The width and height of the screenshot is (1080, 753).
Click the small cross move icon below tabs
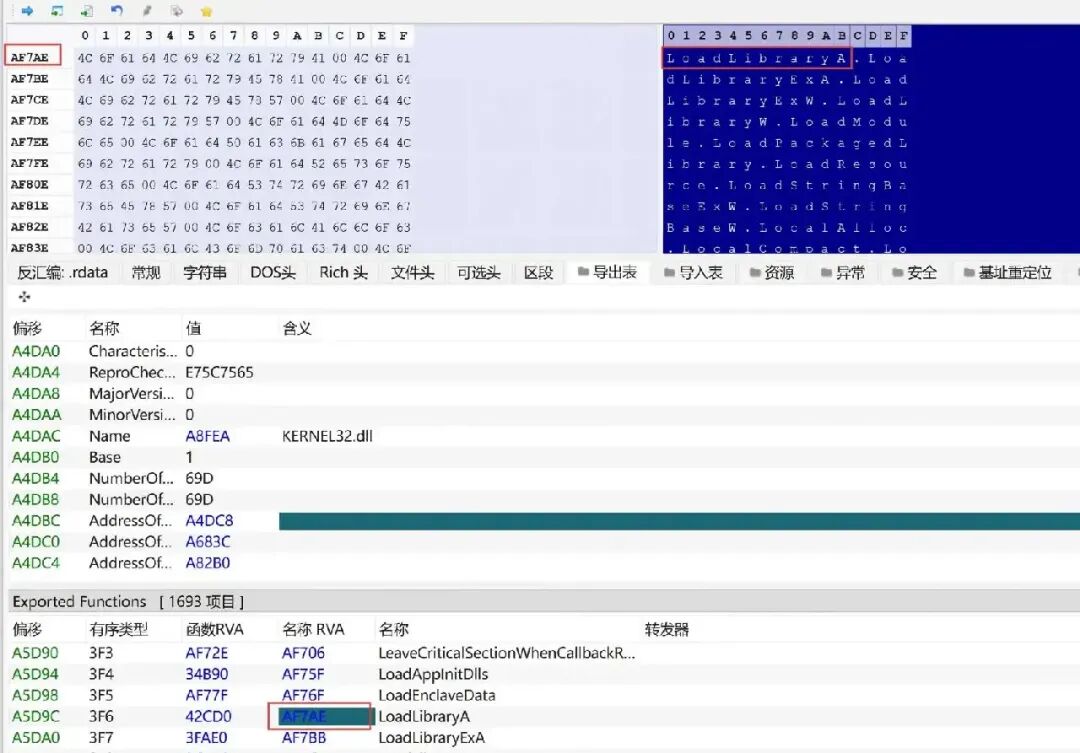click(24, 296)
